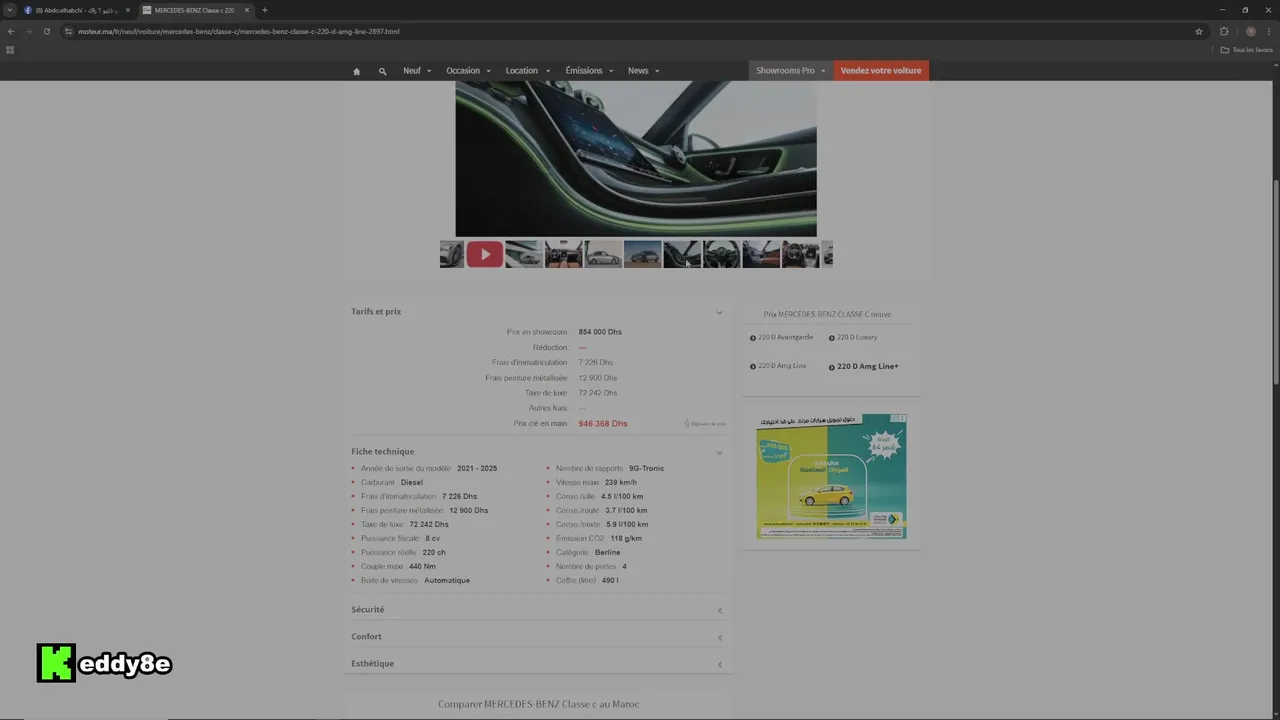Expand the Confort section
Screen dimensions: 1280x720
[x=537, y=637]
